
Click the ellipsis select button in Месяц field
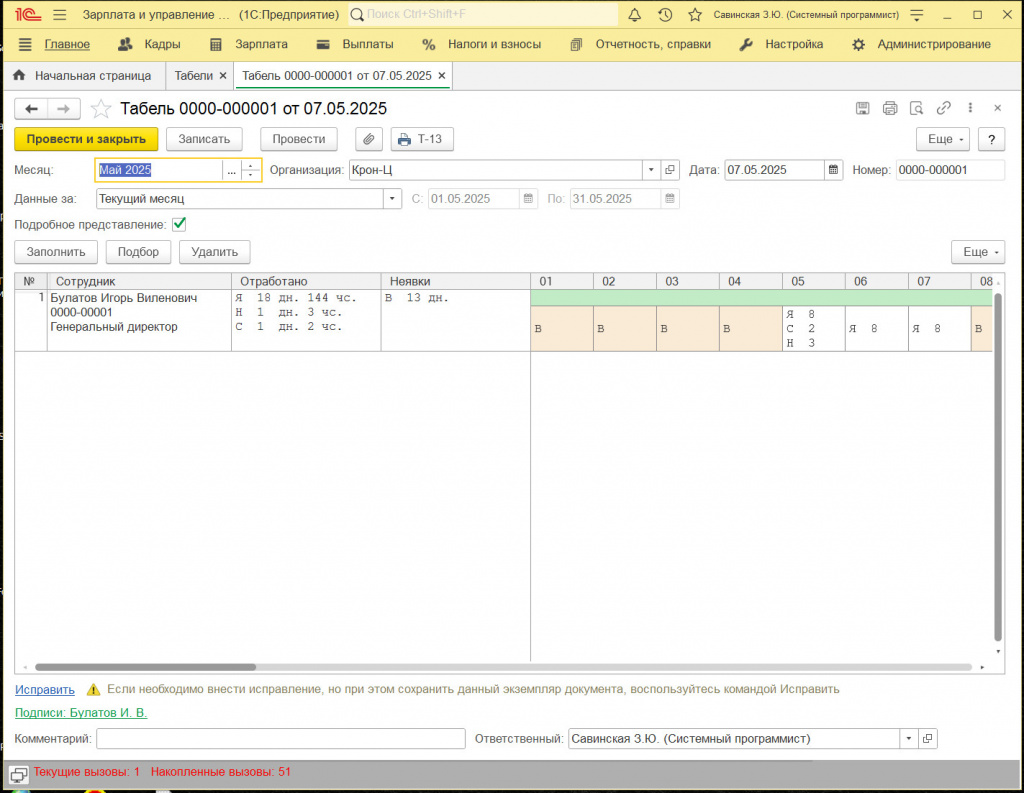pos(231,170)
